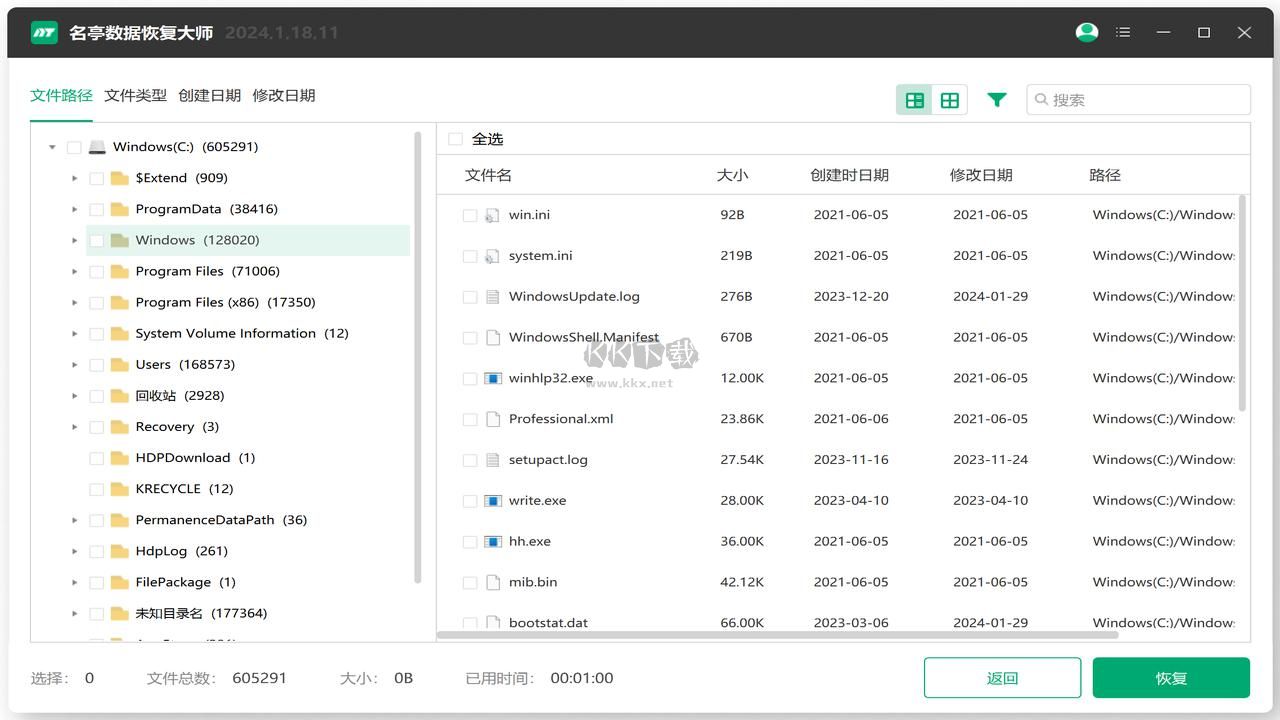Click the file list horizontal scrollbar
Viewport: 1280px width, 720px height.
tap(778, 634)
